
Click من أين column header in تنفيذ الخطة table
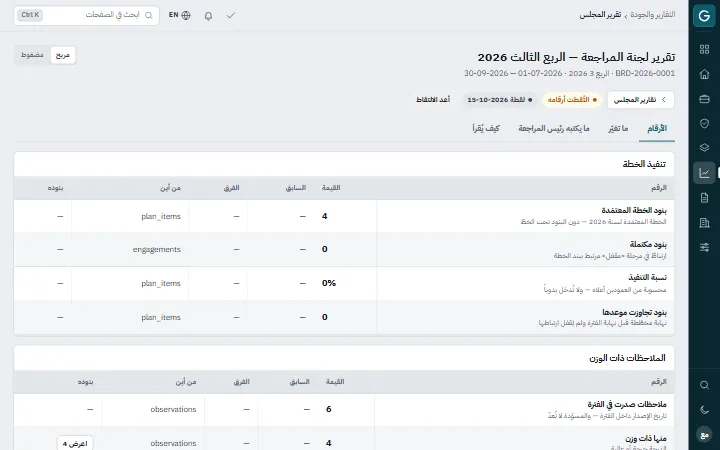pos(170,188)
